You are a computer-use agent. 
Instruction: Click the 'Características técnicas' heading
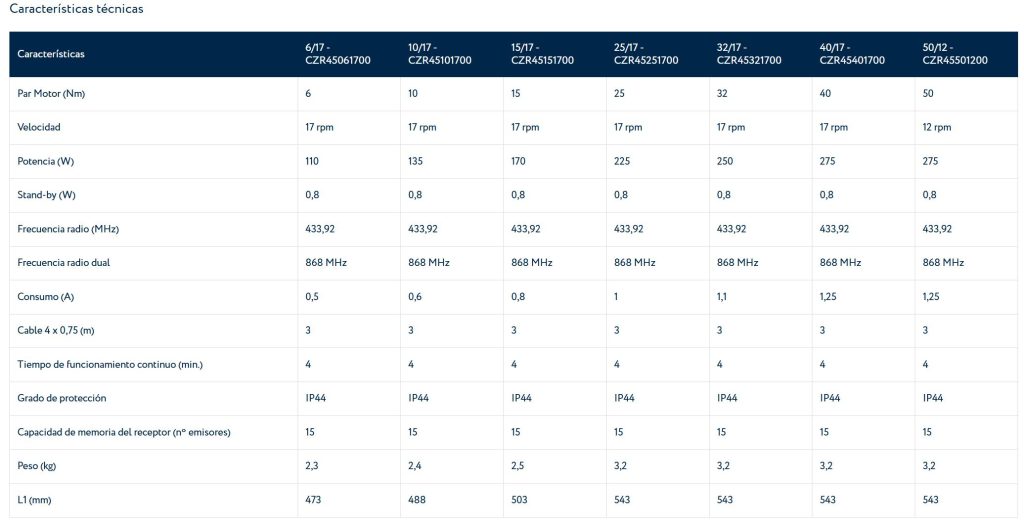(x=76, y=9)
